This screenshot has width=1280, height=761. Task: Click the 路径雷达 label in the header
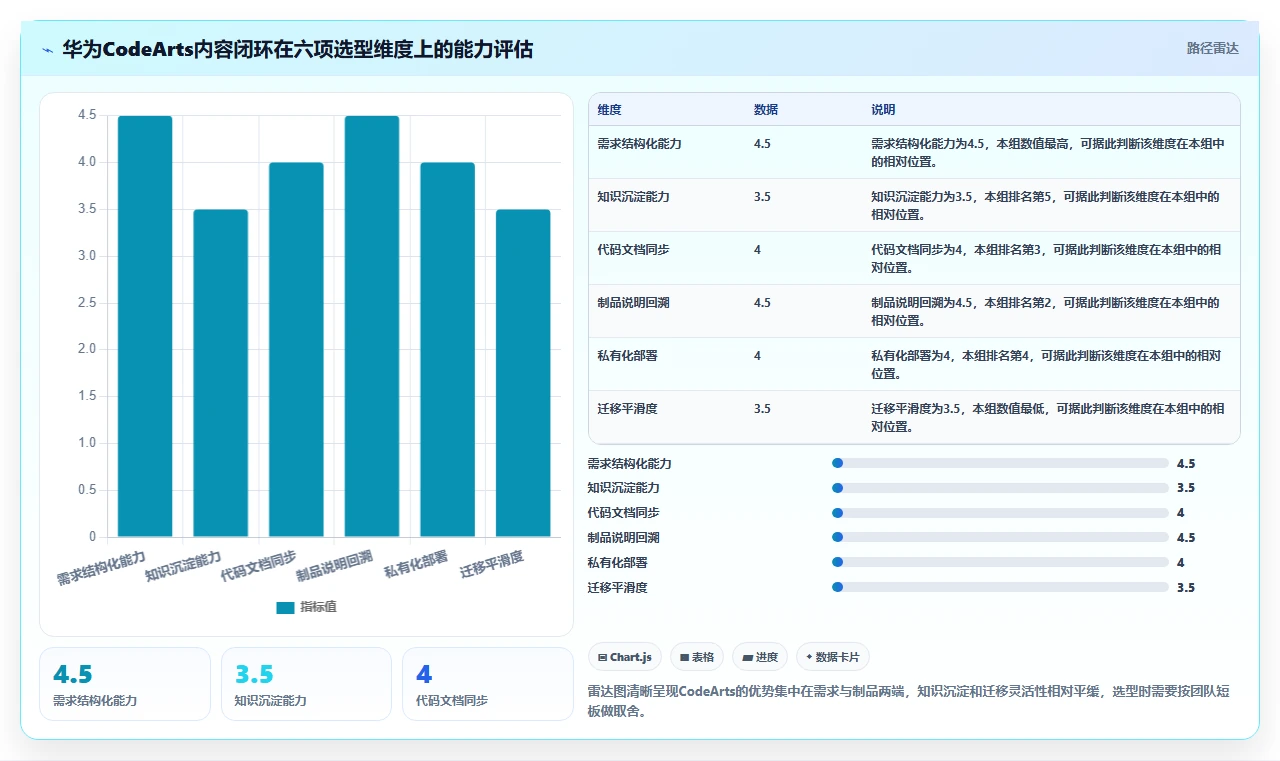click(1212, 48)
